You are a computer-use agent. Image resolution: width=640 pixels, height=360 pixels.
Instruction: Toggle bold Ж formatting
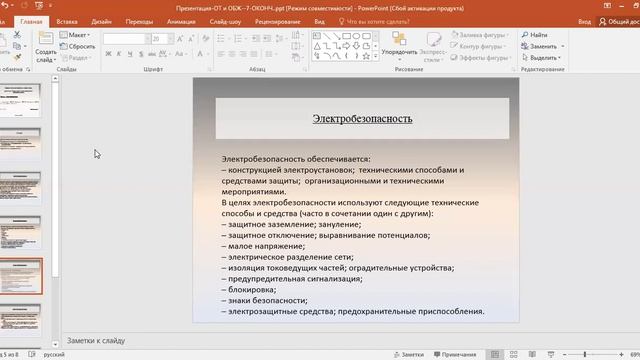108,54
